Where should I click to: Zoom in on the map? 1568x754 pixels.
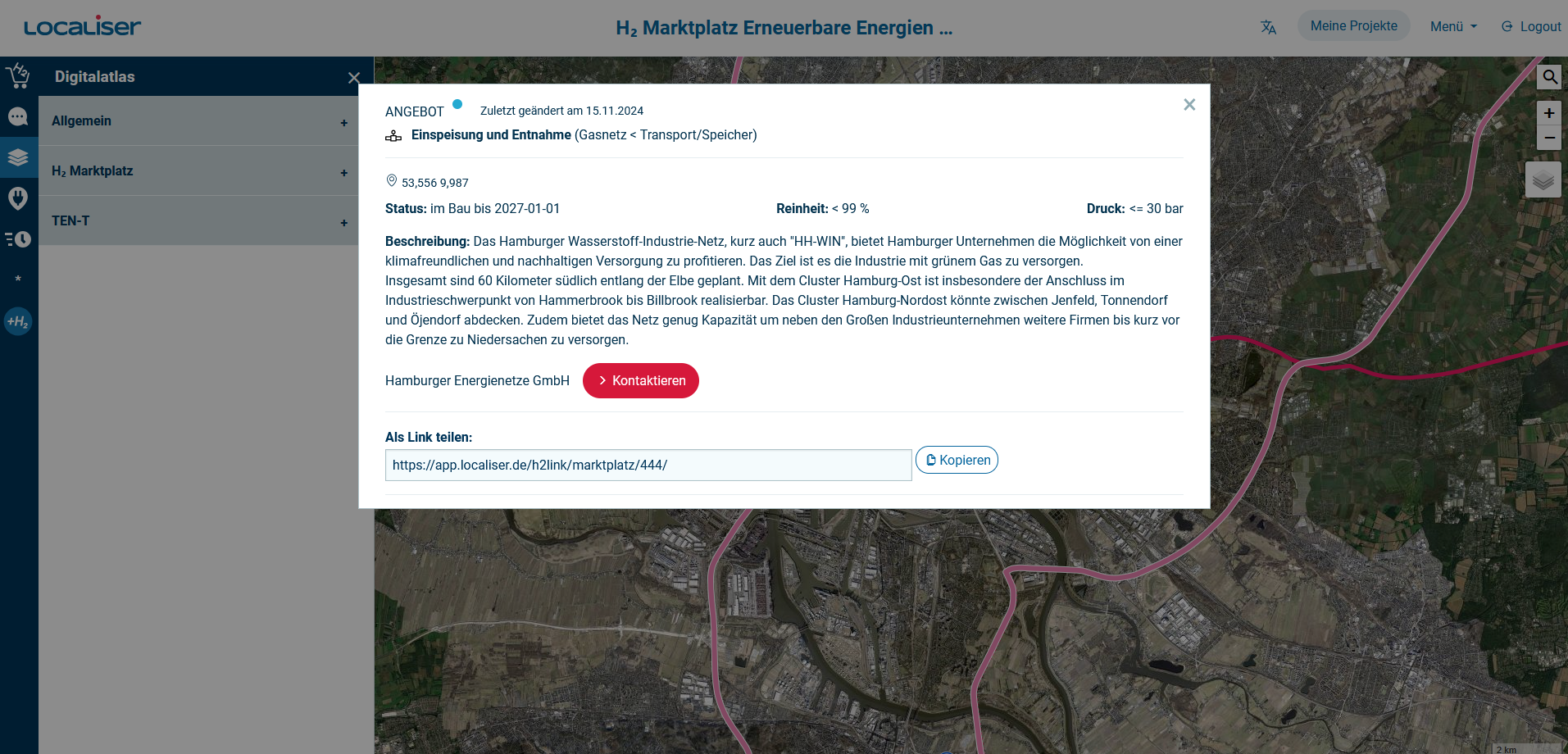coord(1549,114)
